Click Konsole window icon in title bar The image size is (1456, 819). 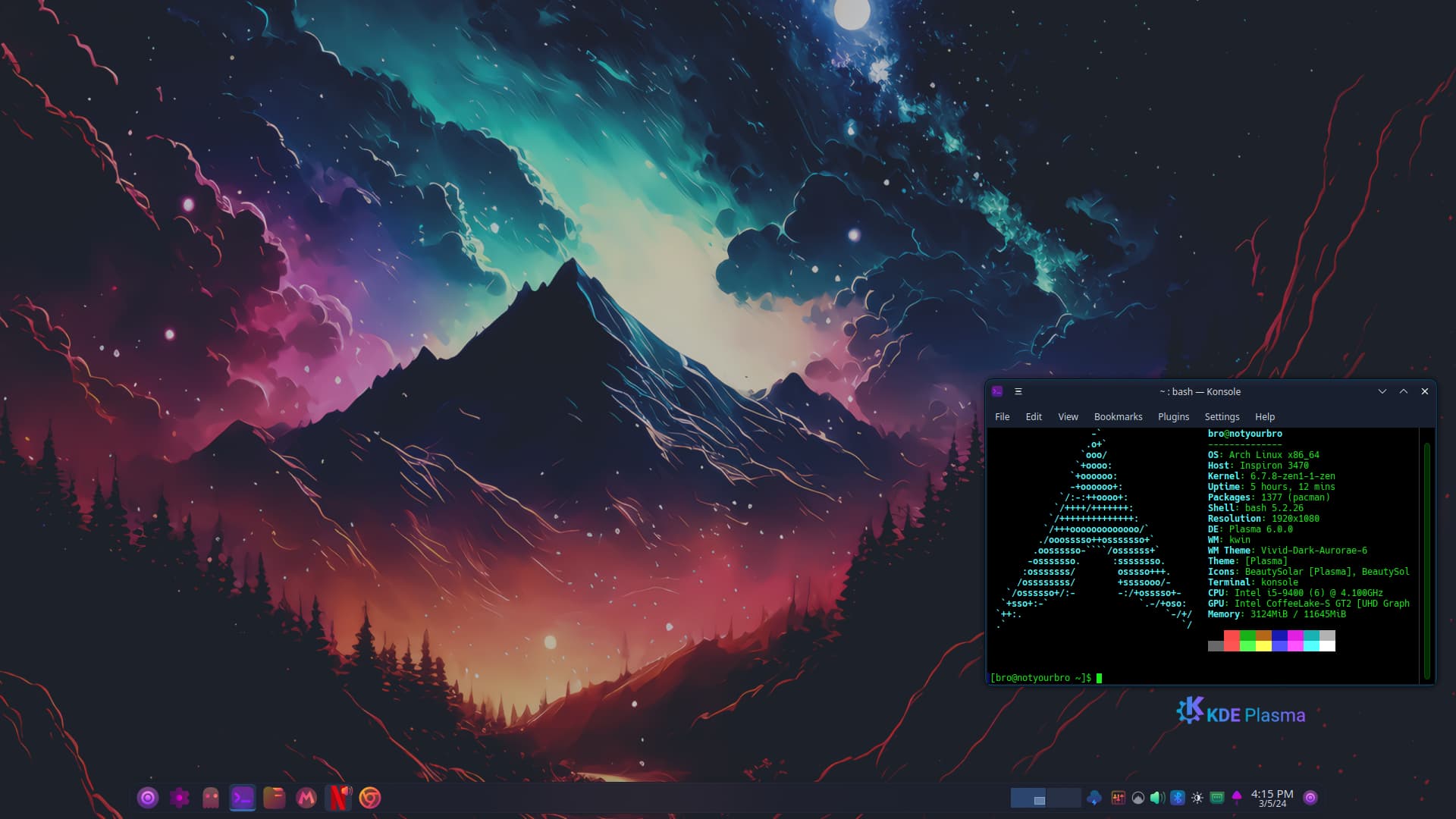tap(997, 391)
